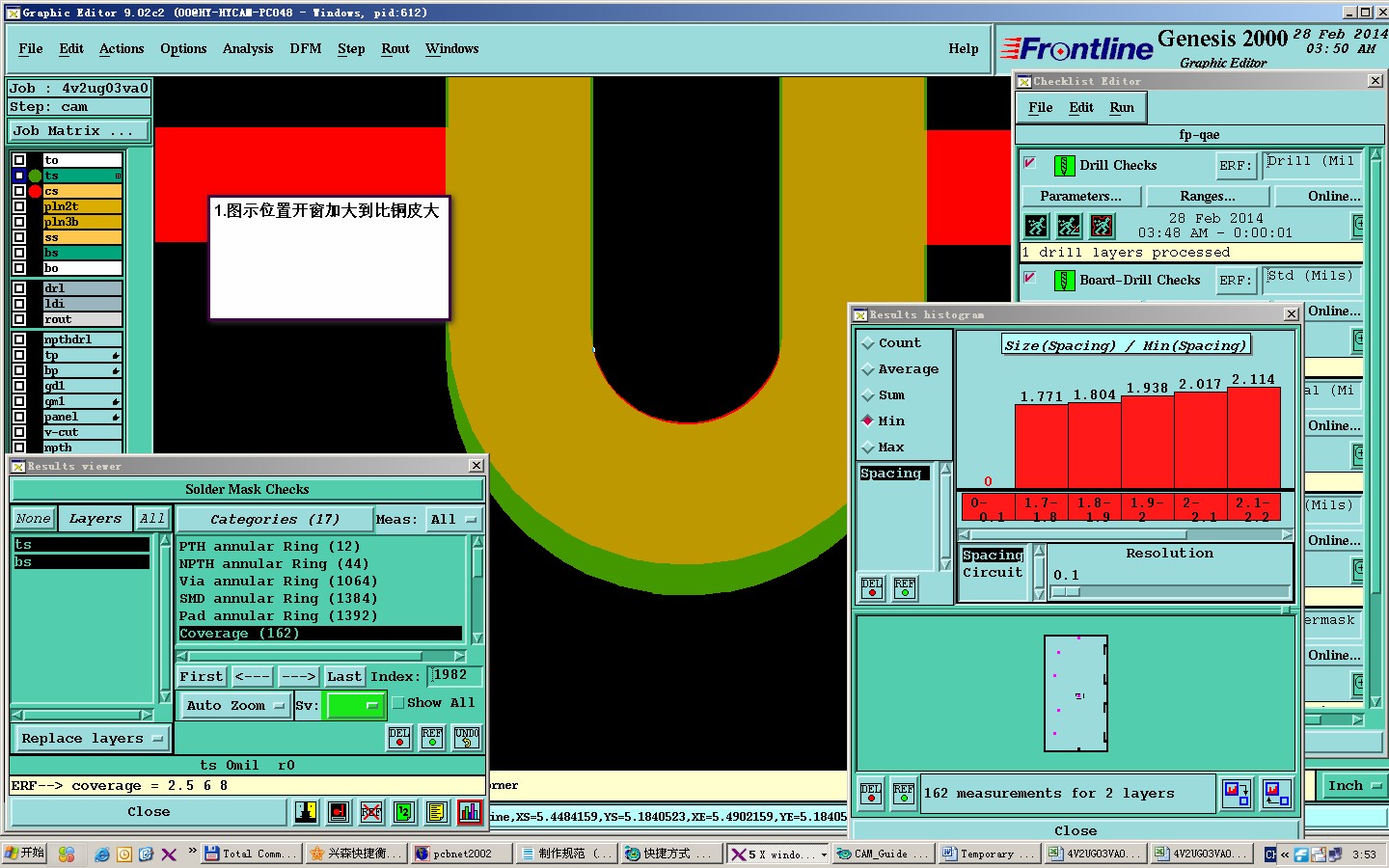This screenshot has width=1389, height=868.
Task: Click DEL icon below Spacing list in histogram
Action: pos(872,587)
